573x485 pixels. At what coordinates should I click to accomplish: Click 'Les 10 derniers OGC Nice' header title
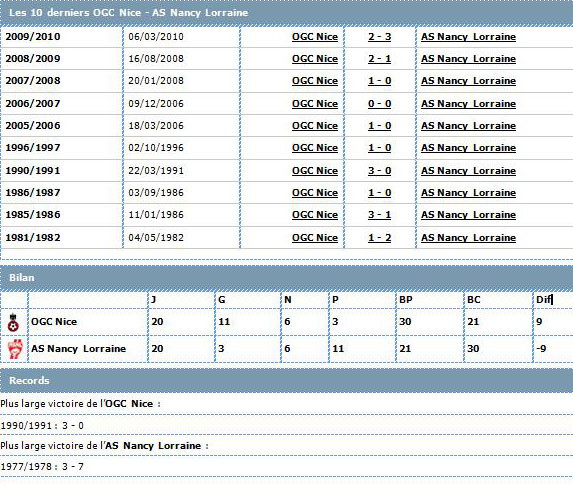129,13
